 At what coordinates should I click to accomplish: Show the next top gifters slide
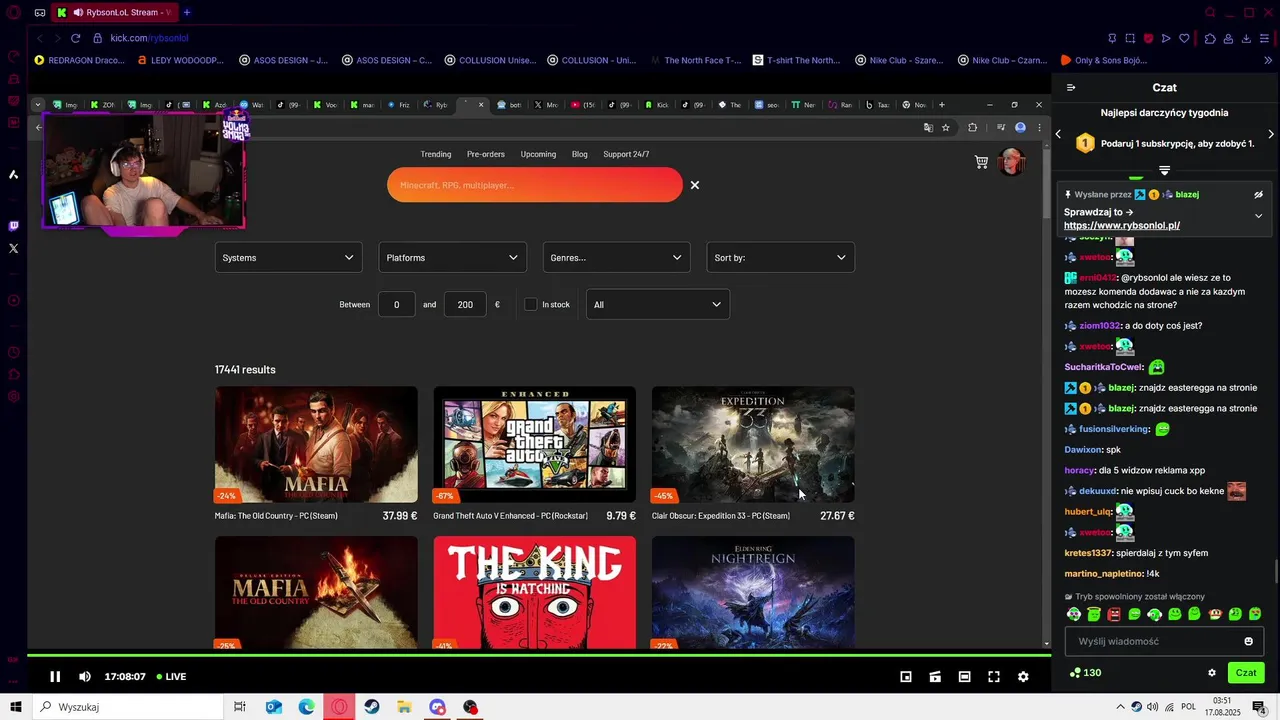(x=1271, y=134)
